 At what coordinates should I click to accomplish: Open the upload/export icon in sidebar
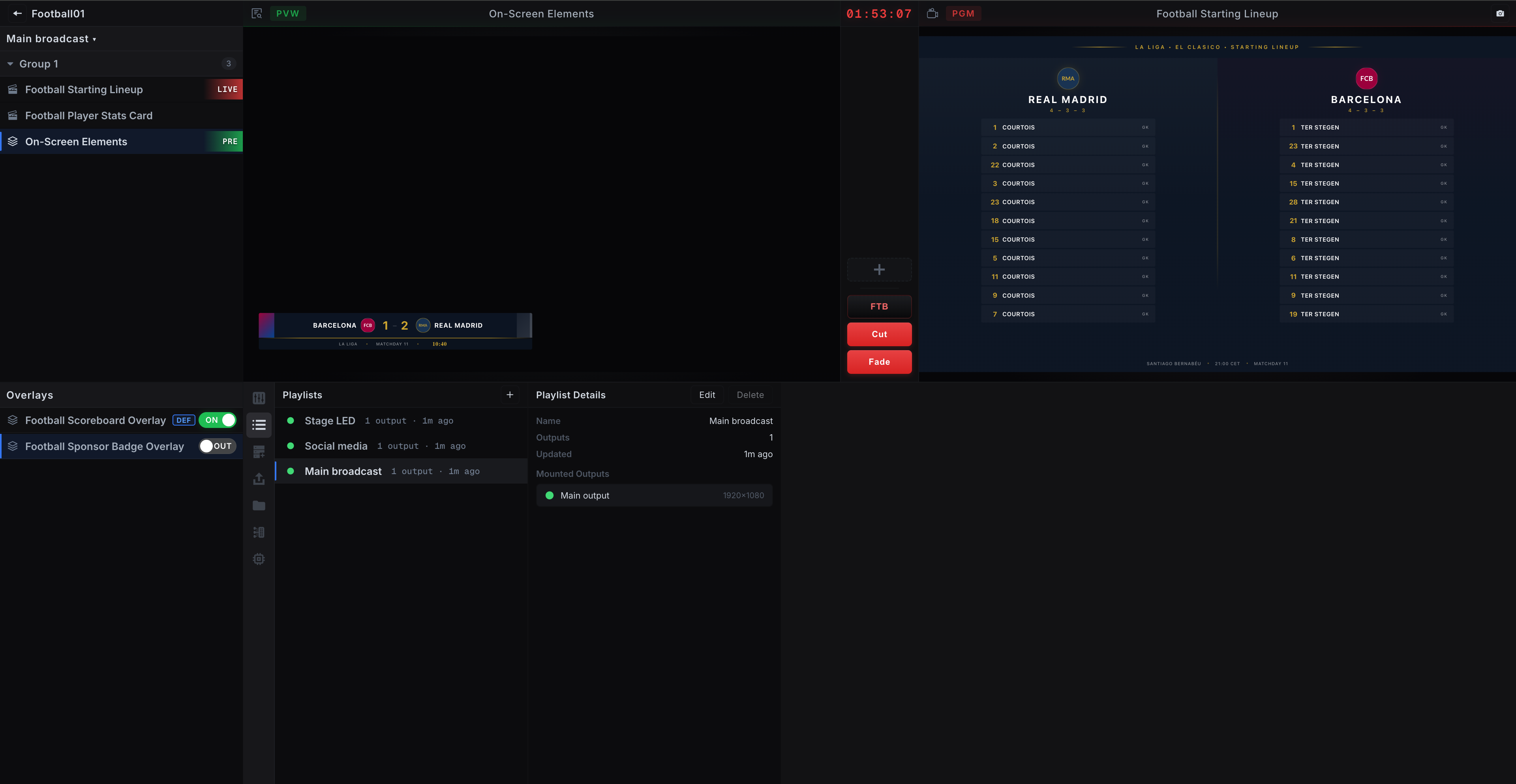coord(259,478)
